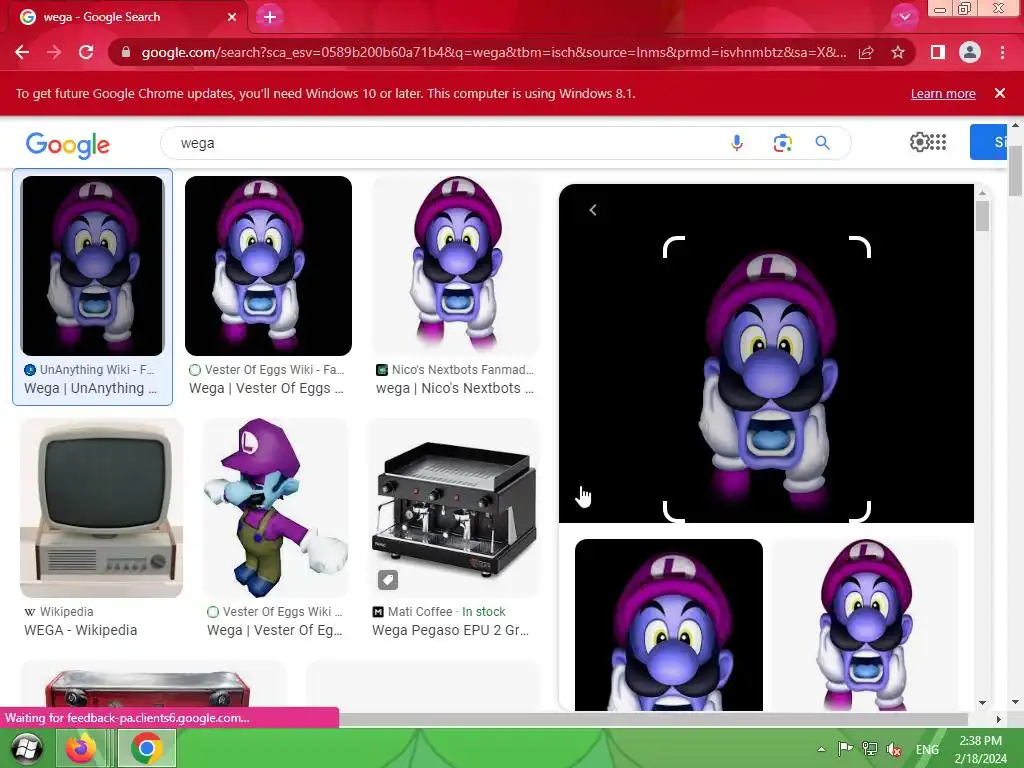Open Firefox from taskbar
The height and width of the screenshot is (768, 1024).
pos(81,748)
